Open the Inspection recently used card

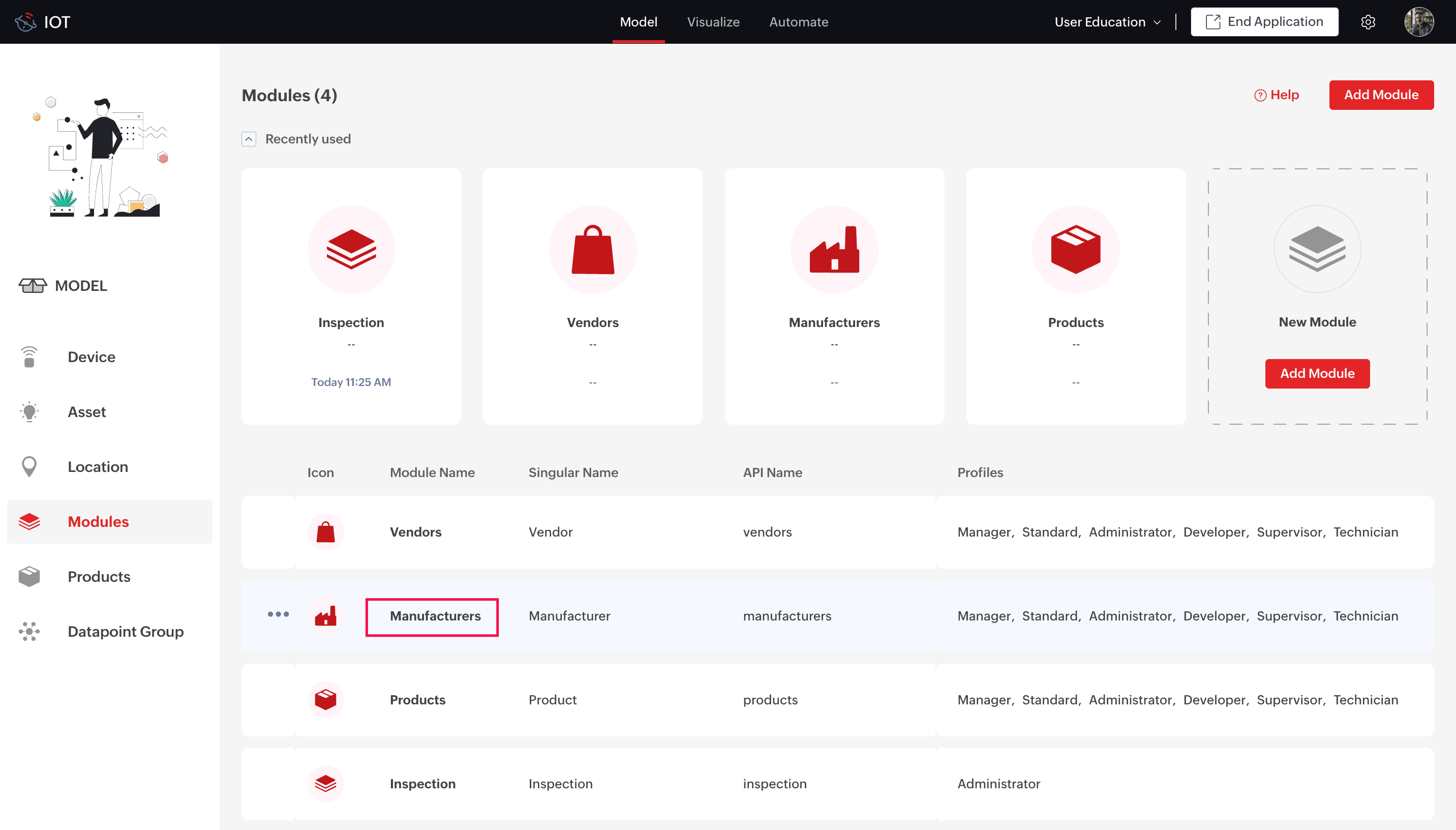(x=351, y=296)
